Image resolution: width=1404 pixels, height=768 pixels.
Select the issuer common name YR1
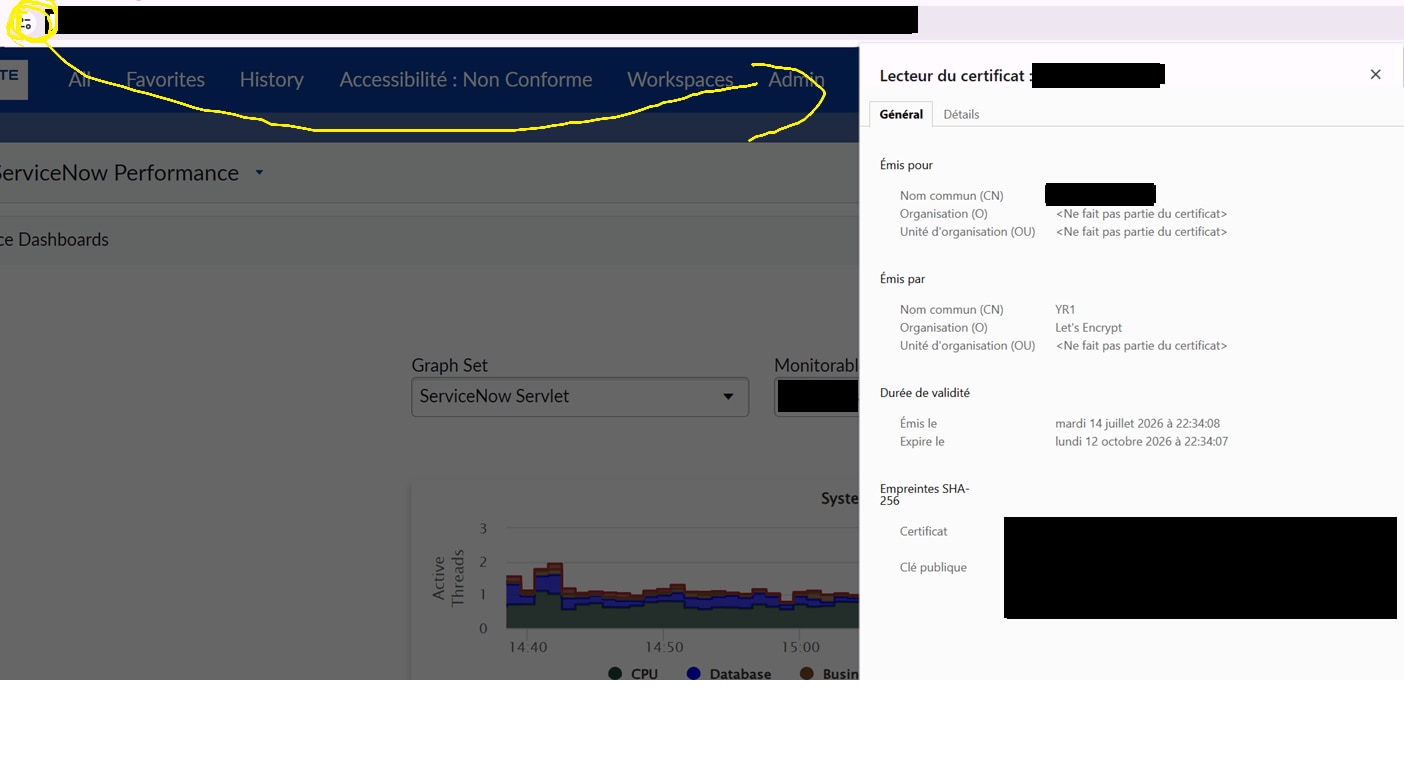coord(1065,310)
